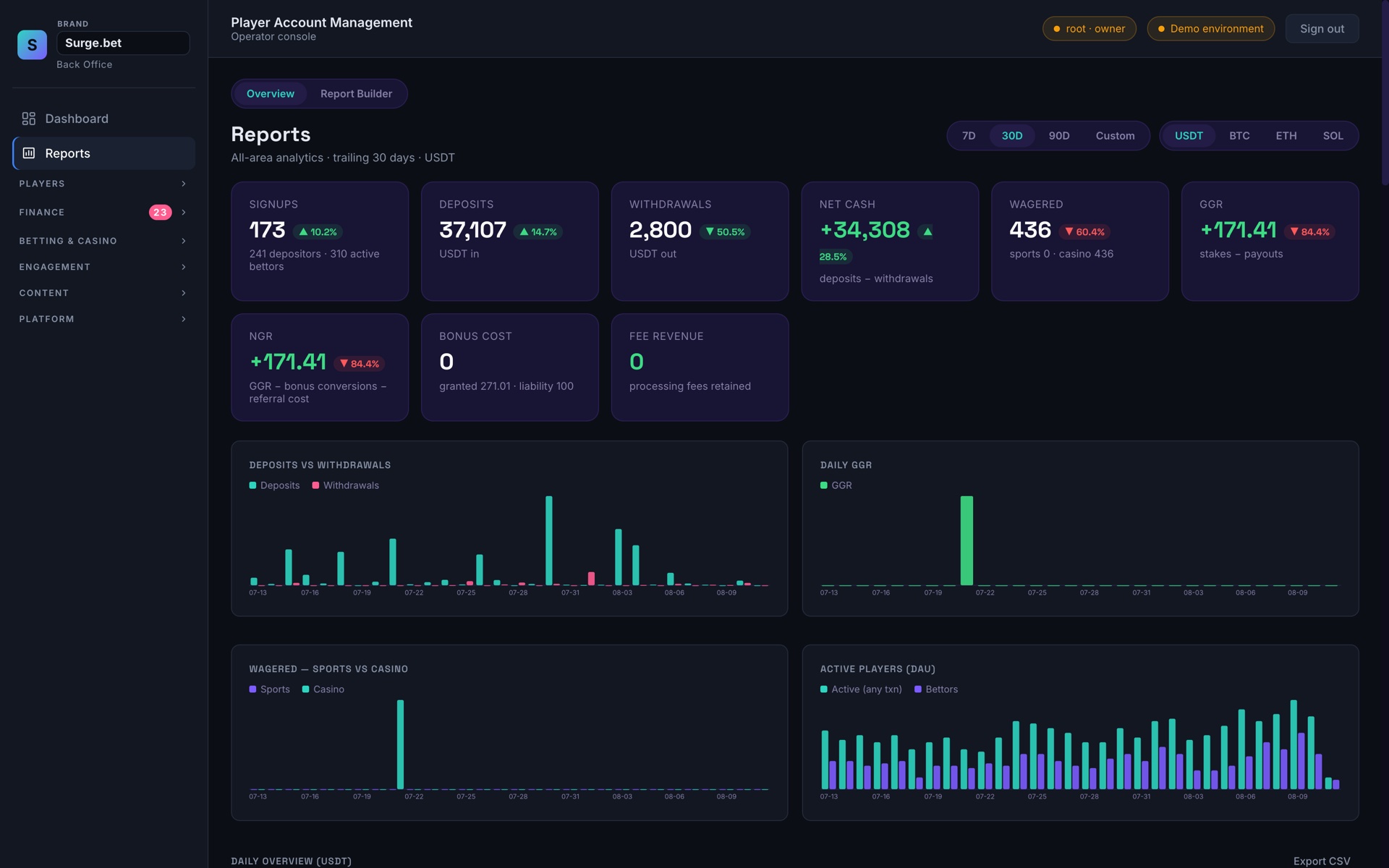Image resolution: width=1389 pixels, height=868 pixels.
Task: Select the 90D time range
Action: click(1059, 136)
